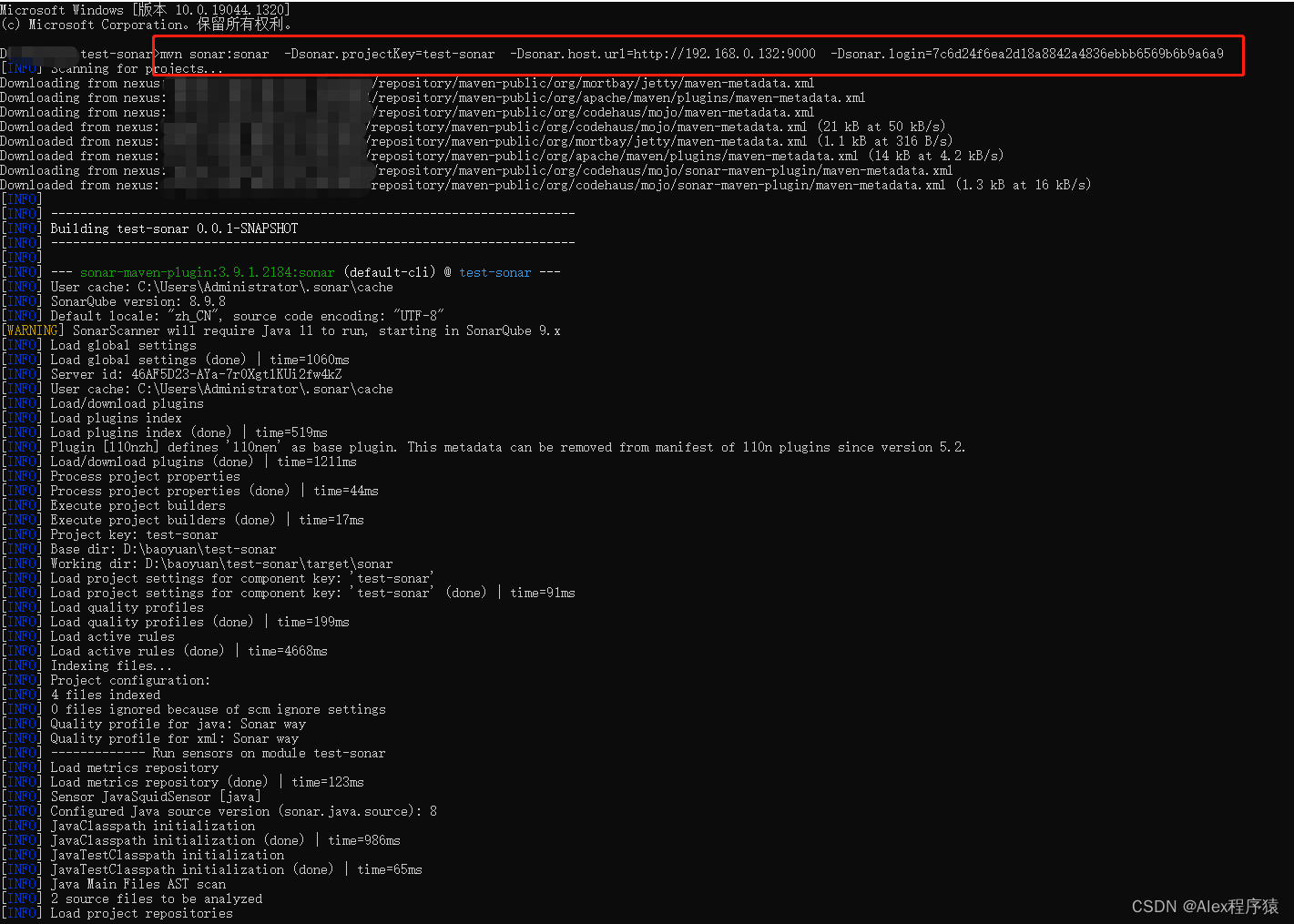Screen dimensions: 1294x924
Task: Click the 'sonar-maven-plugin:3.9.1.2184:sonar' green text
Action: click(208, 272)
